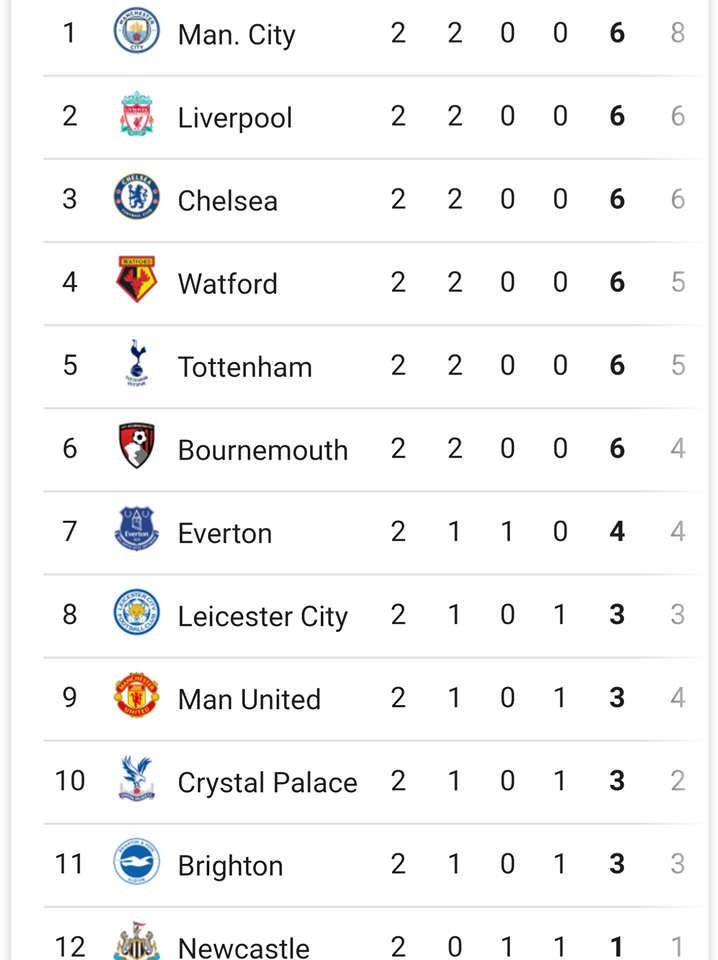The width and height of the screenshot is (718, 960).
Task: Click the Leicester City club crest
Action: (136, 612)
